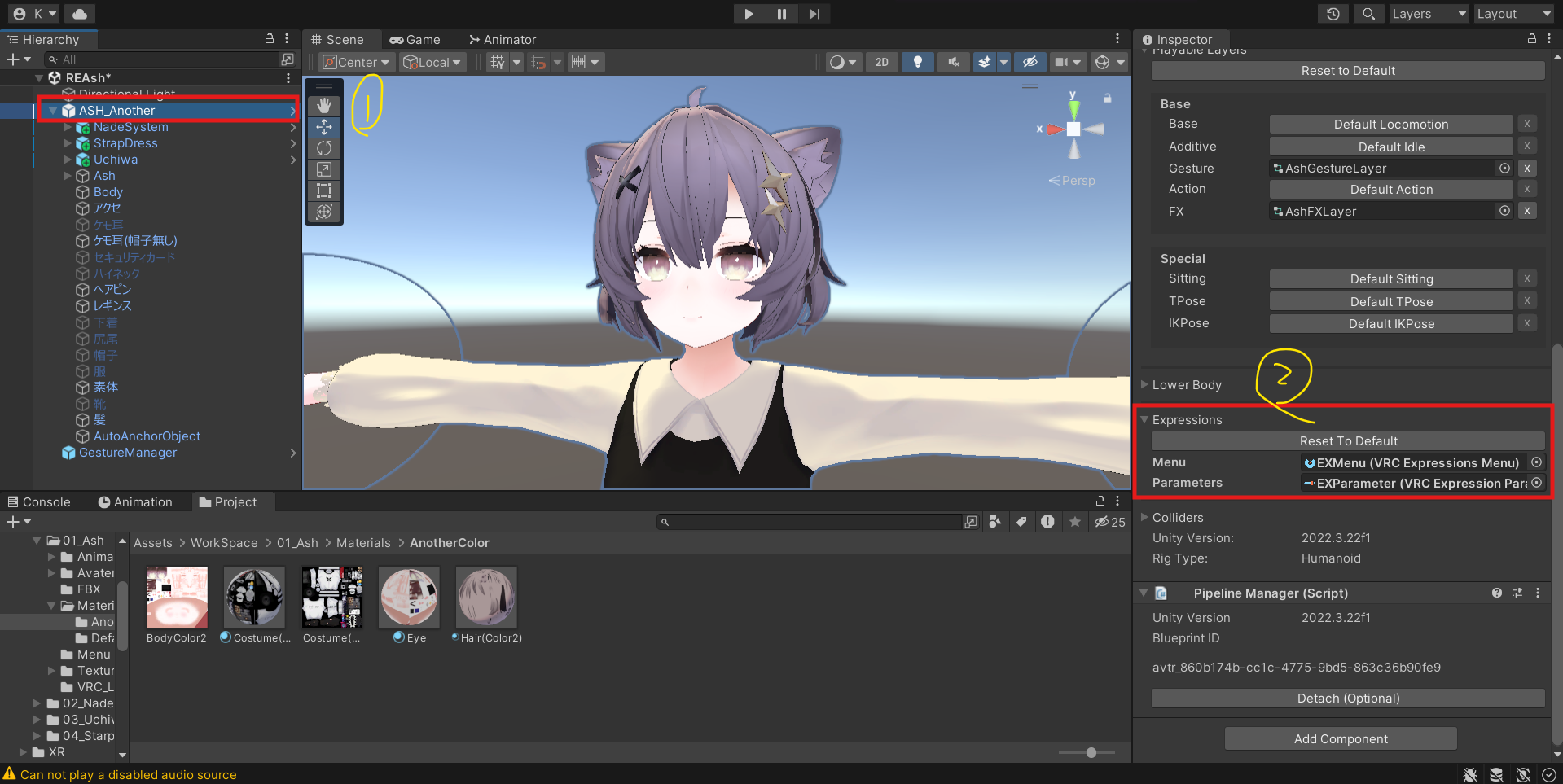Click the cloud services icon at top left
The height and width of the screenshot is (784, 1563).
coord(79,14)
